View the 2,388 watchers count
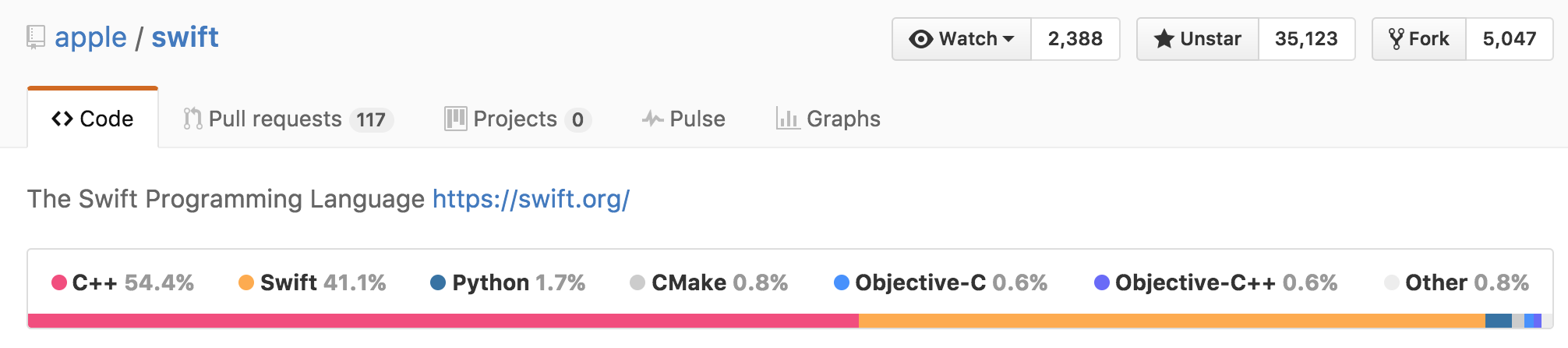1568x348 pixels. pos(1075,39)
